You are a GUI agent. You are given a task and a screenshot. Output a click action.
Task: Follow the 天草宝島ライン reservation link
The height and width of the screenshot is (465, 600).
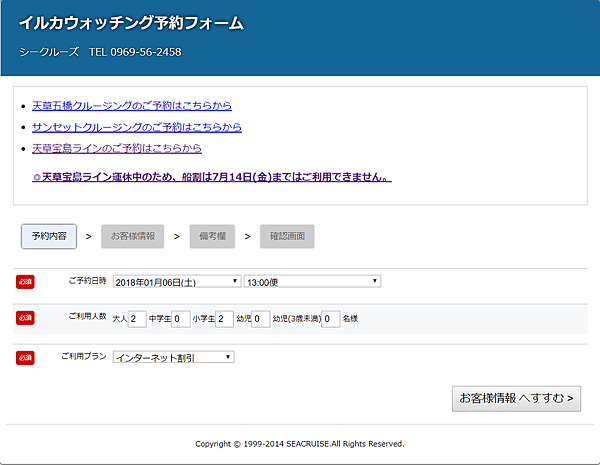click(116, 148)
